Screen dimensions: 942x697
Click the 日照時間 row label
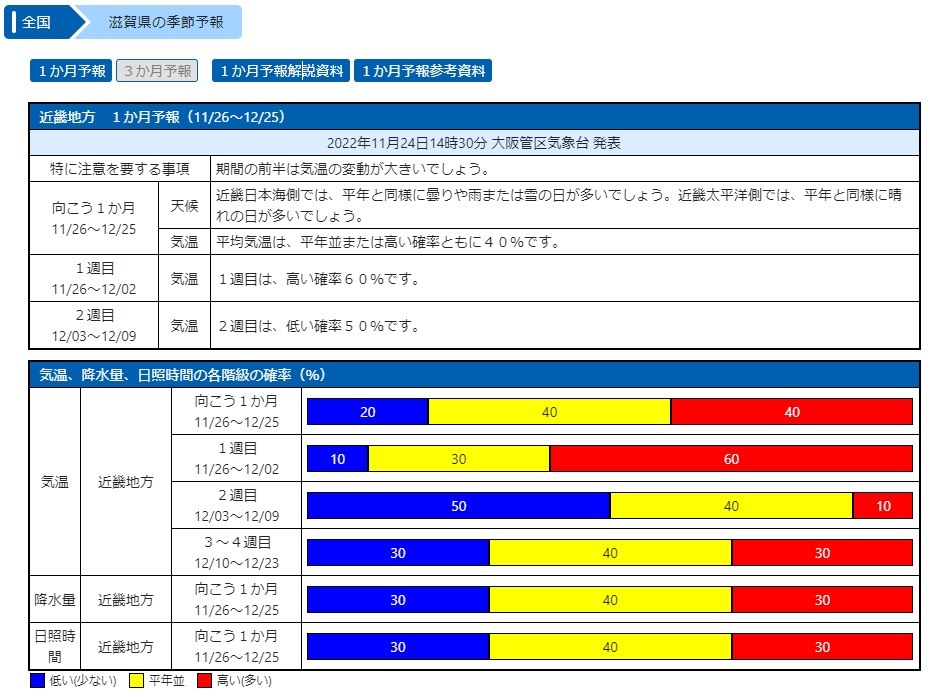[55, 647]
